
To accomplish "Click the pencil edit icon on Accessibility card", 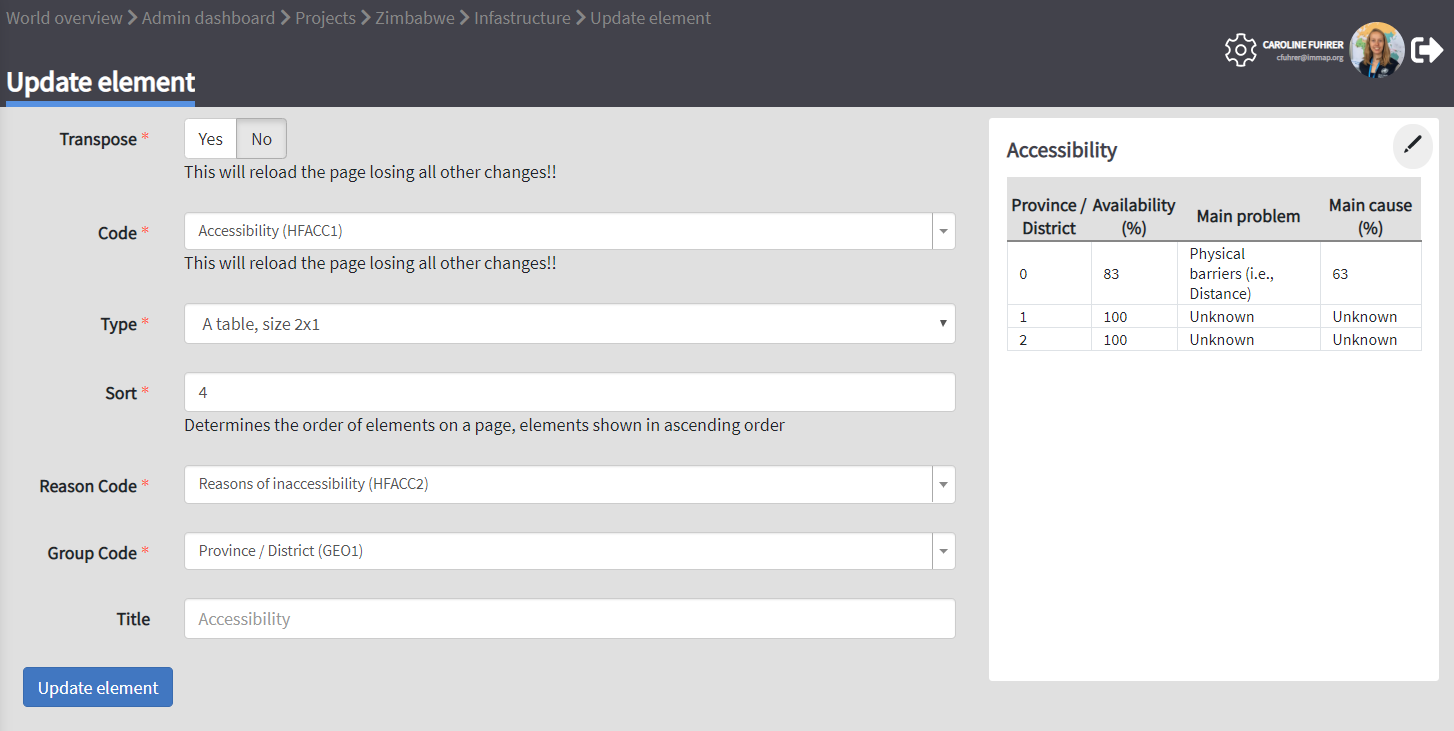I will [1412, 146].
